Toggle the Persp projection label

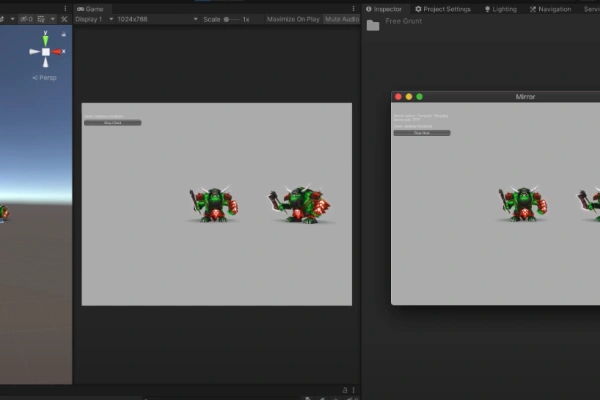(x=45, y=77)
